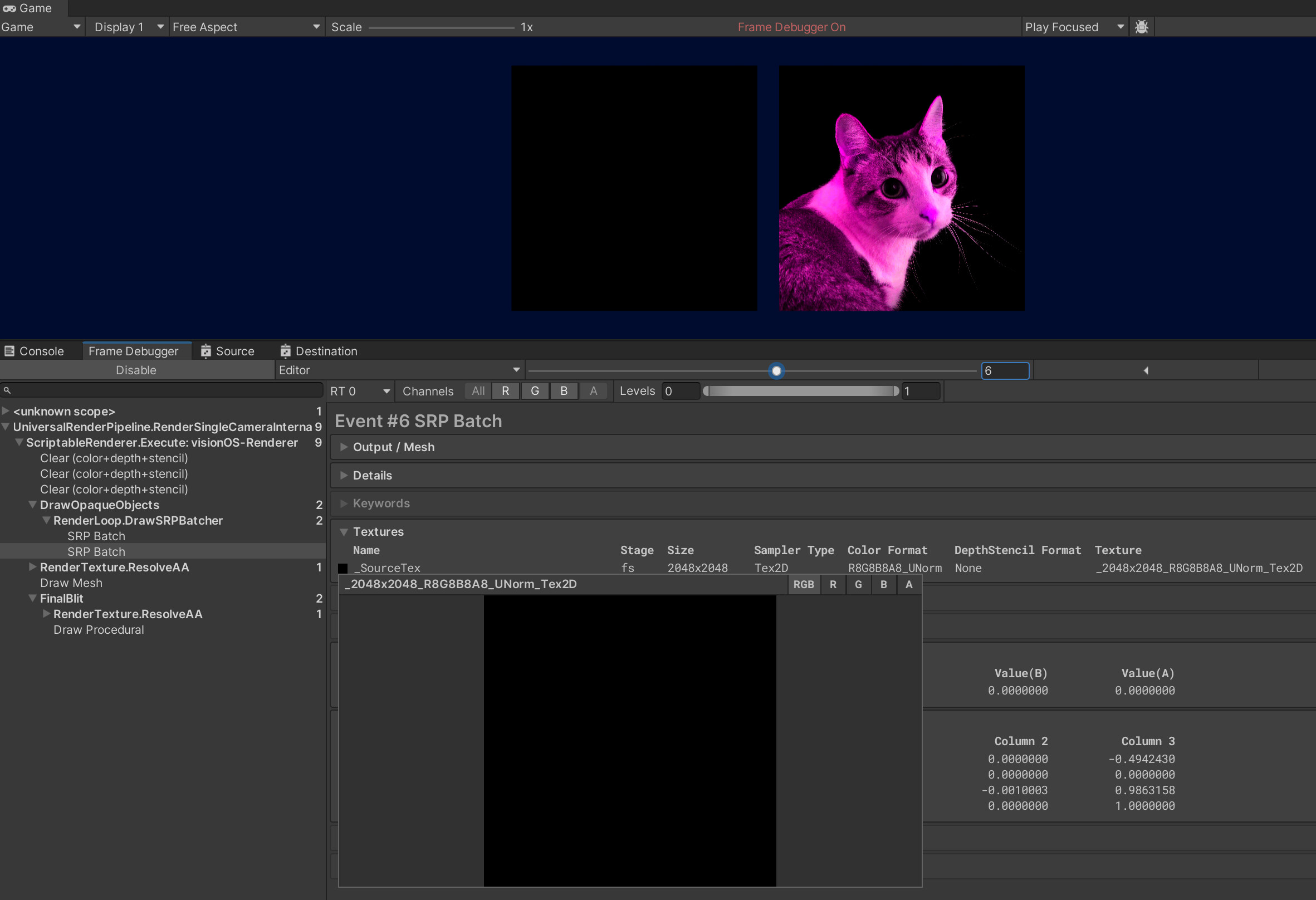The width and height of the screenshot is (1316, 900).
Task: Collapse the Textures section
Action: (344, 532)
